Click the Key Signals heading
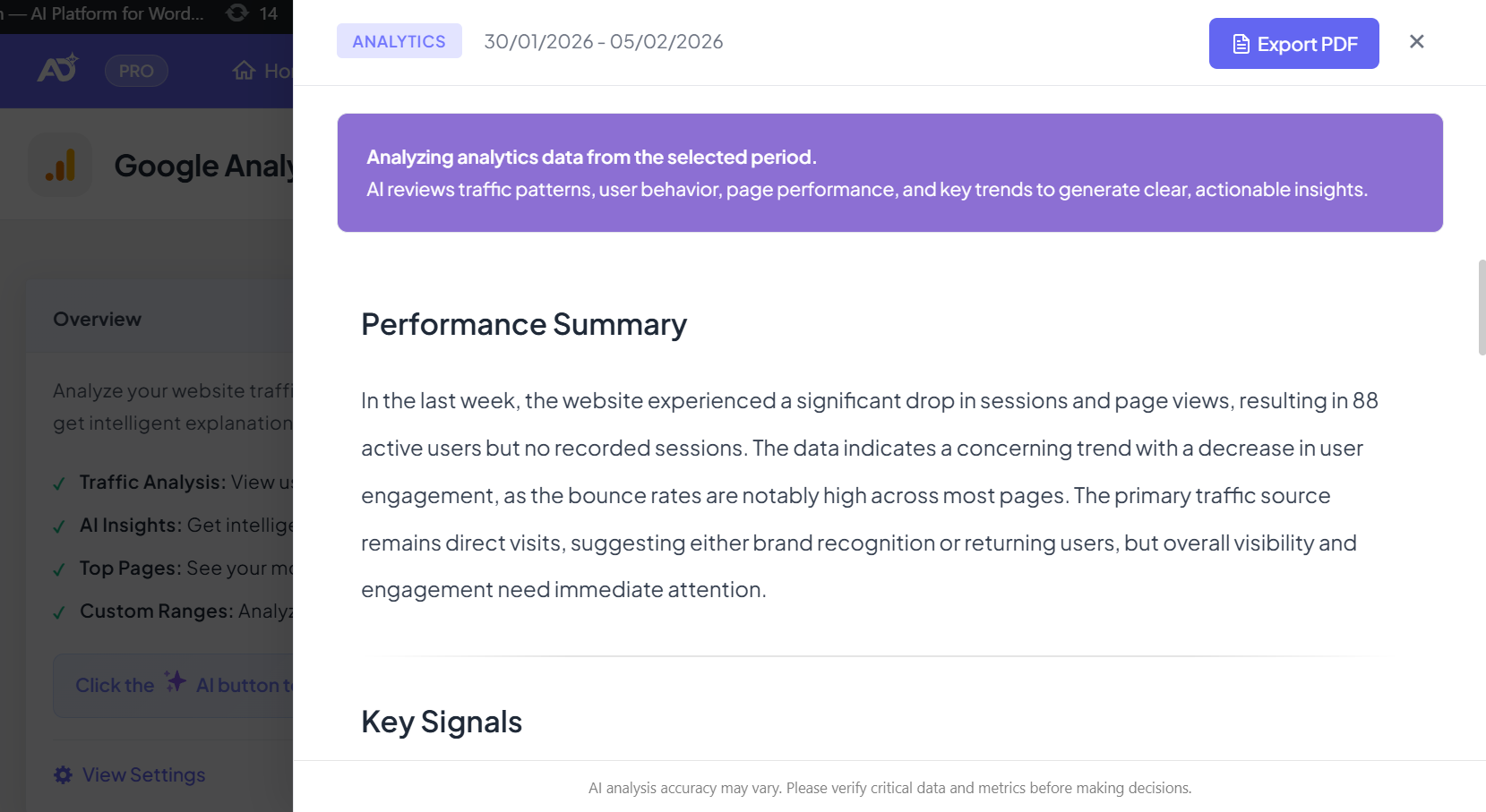 (x=442, y=722)
